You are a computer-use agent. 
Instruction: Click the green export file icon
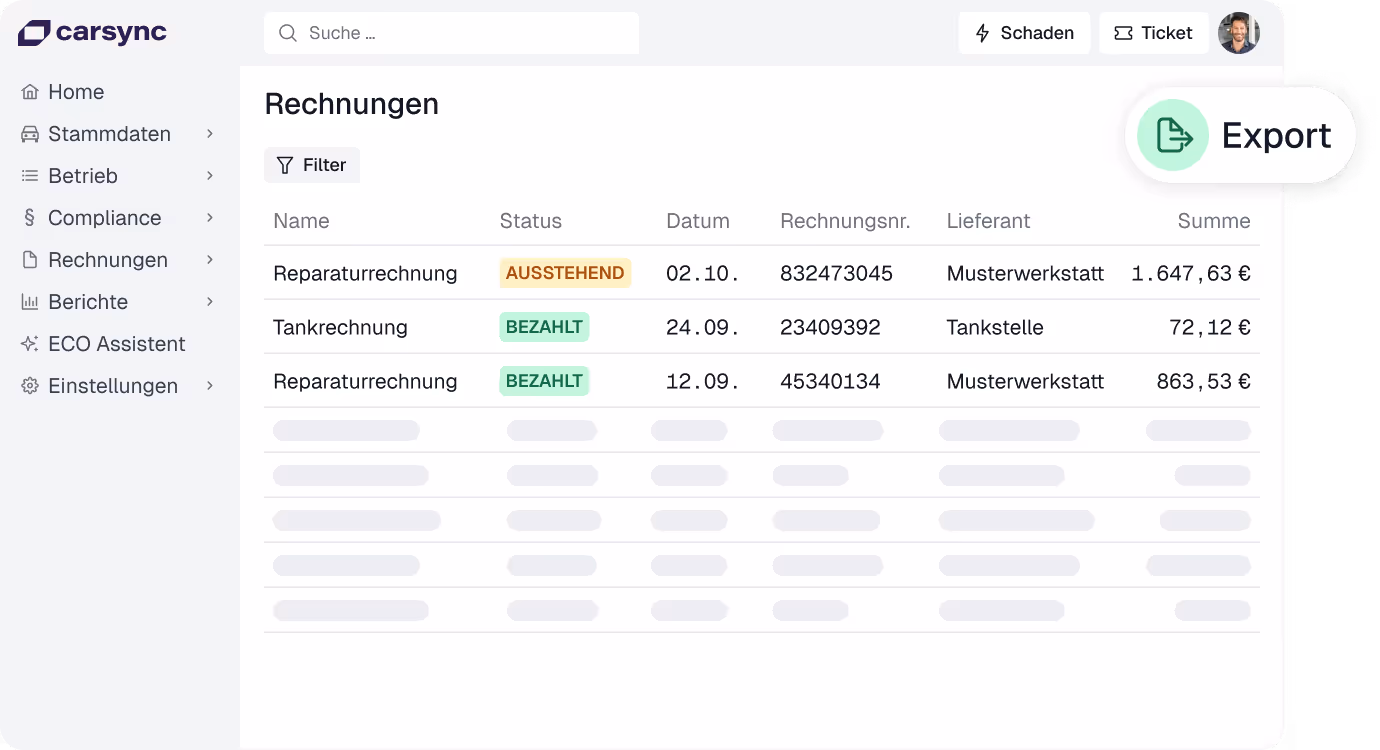point(1173,135)
